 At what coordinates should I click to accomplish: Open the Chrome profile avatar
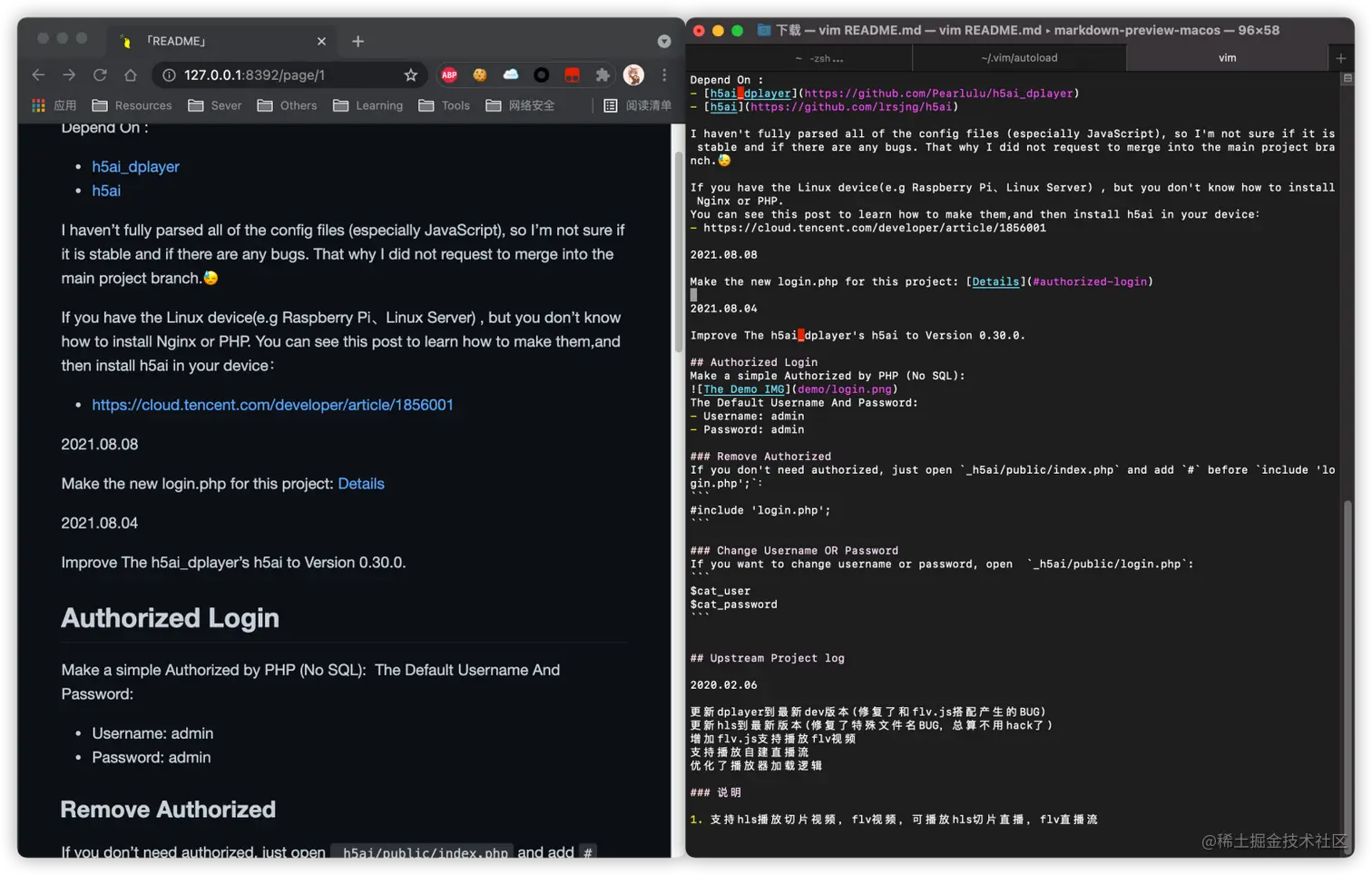pyautogui.click(x=634, y=75)
